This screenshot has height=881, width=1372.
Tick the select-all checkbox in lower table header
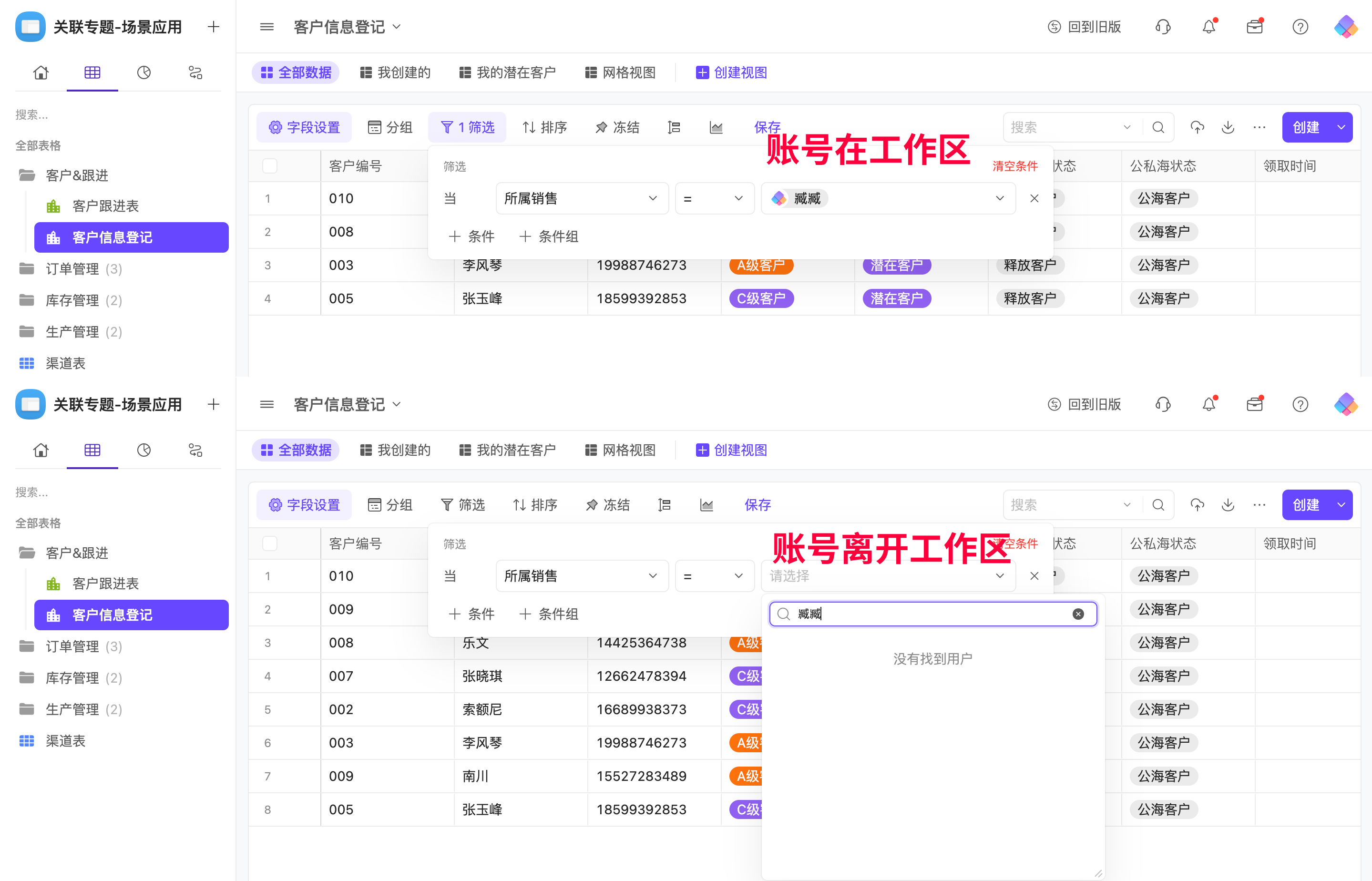tap(269, 543)
